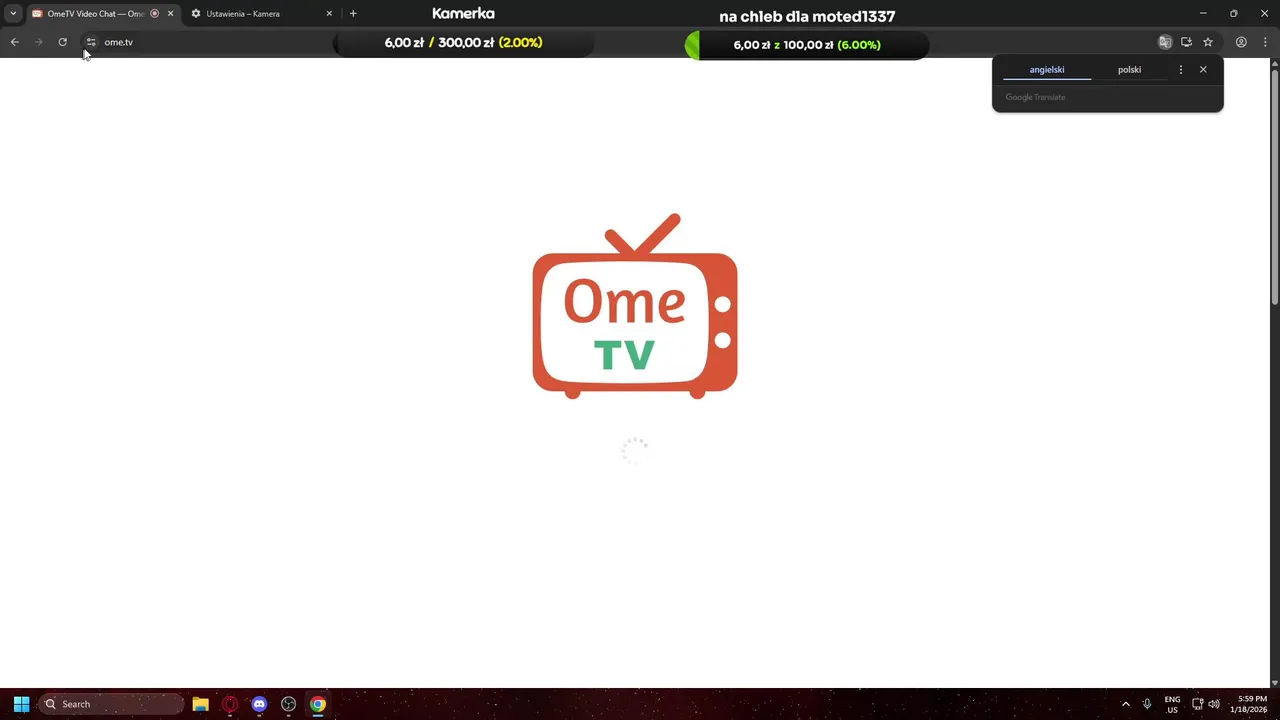Screen dimensions: 1280x720
Task: Click the taskbar Search box
Action: [x=112, y=704]
